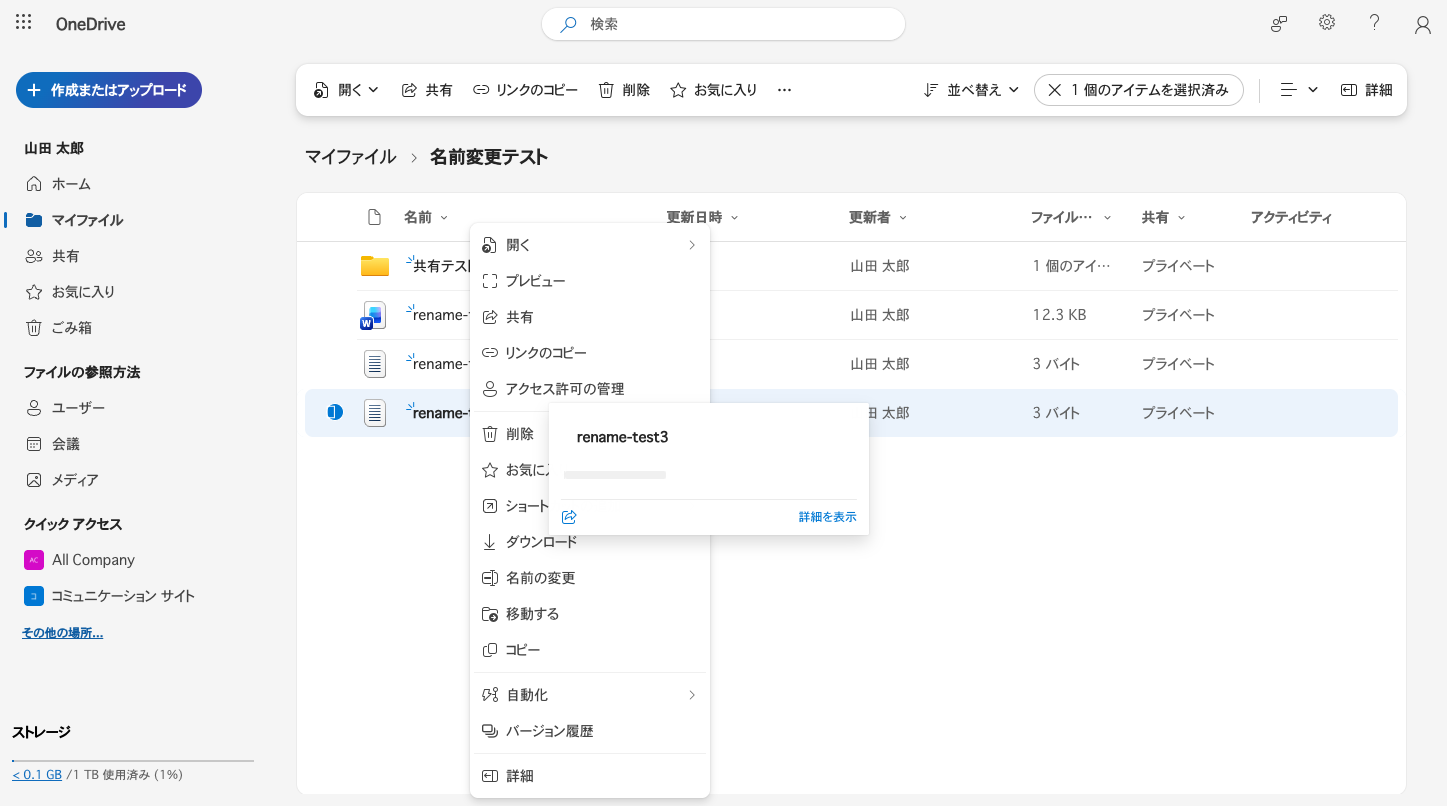Click 作成またはアップロード button
The image size is (1447, 806).
pos(109,90)
